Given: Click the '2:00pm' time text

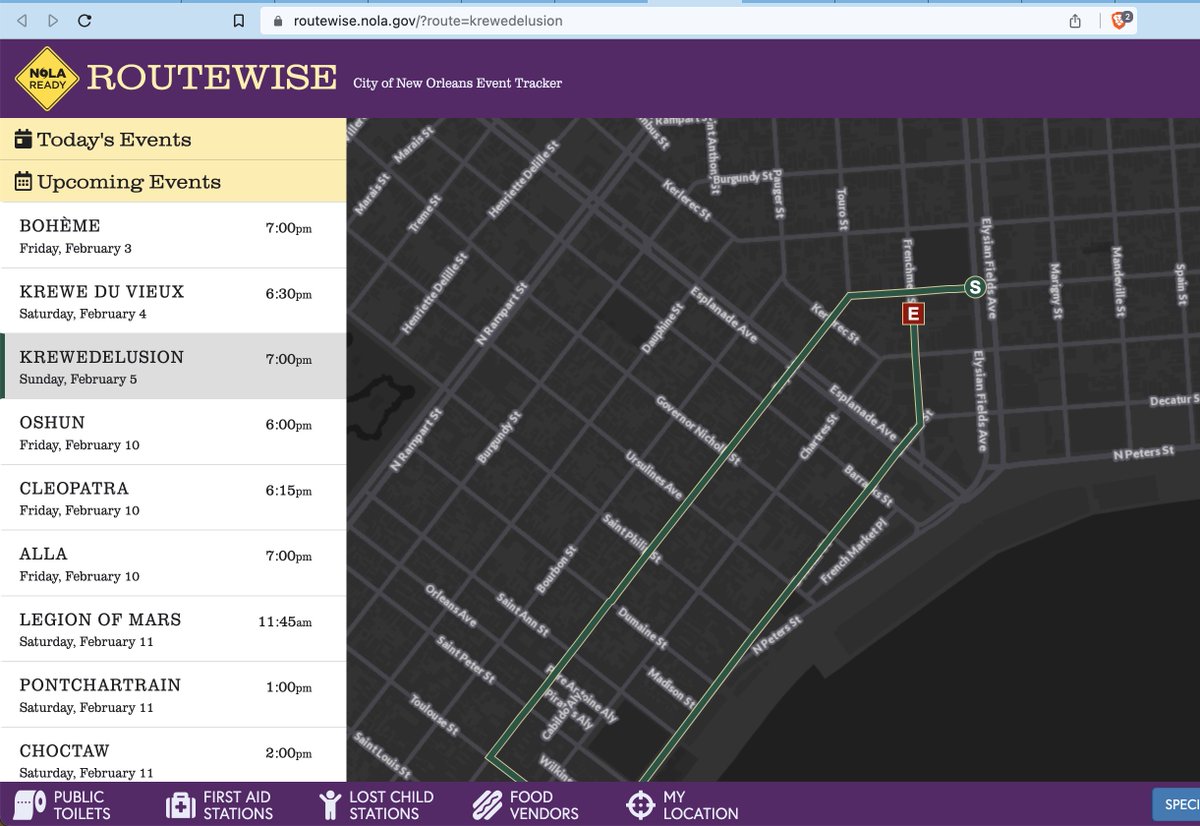Looking at the screenshot, I should coord(288,753).
